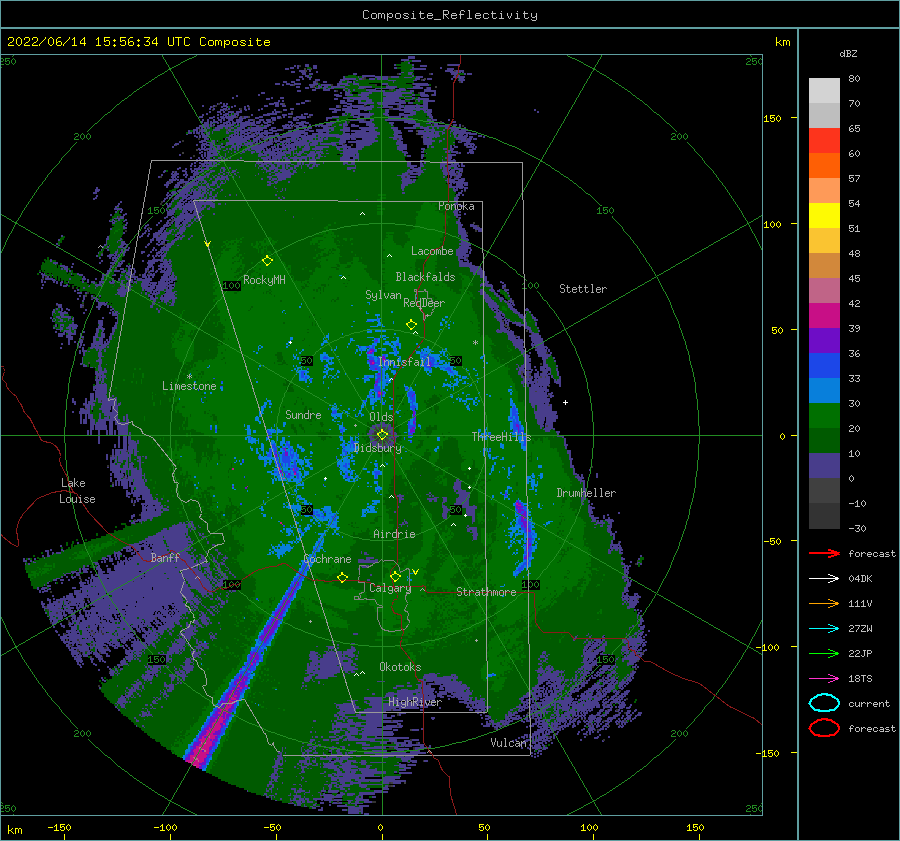Click the Didsbury label
Screen dimensions: 900x841
[x=378, y=448]
